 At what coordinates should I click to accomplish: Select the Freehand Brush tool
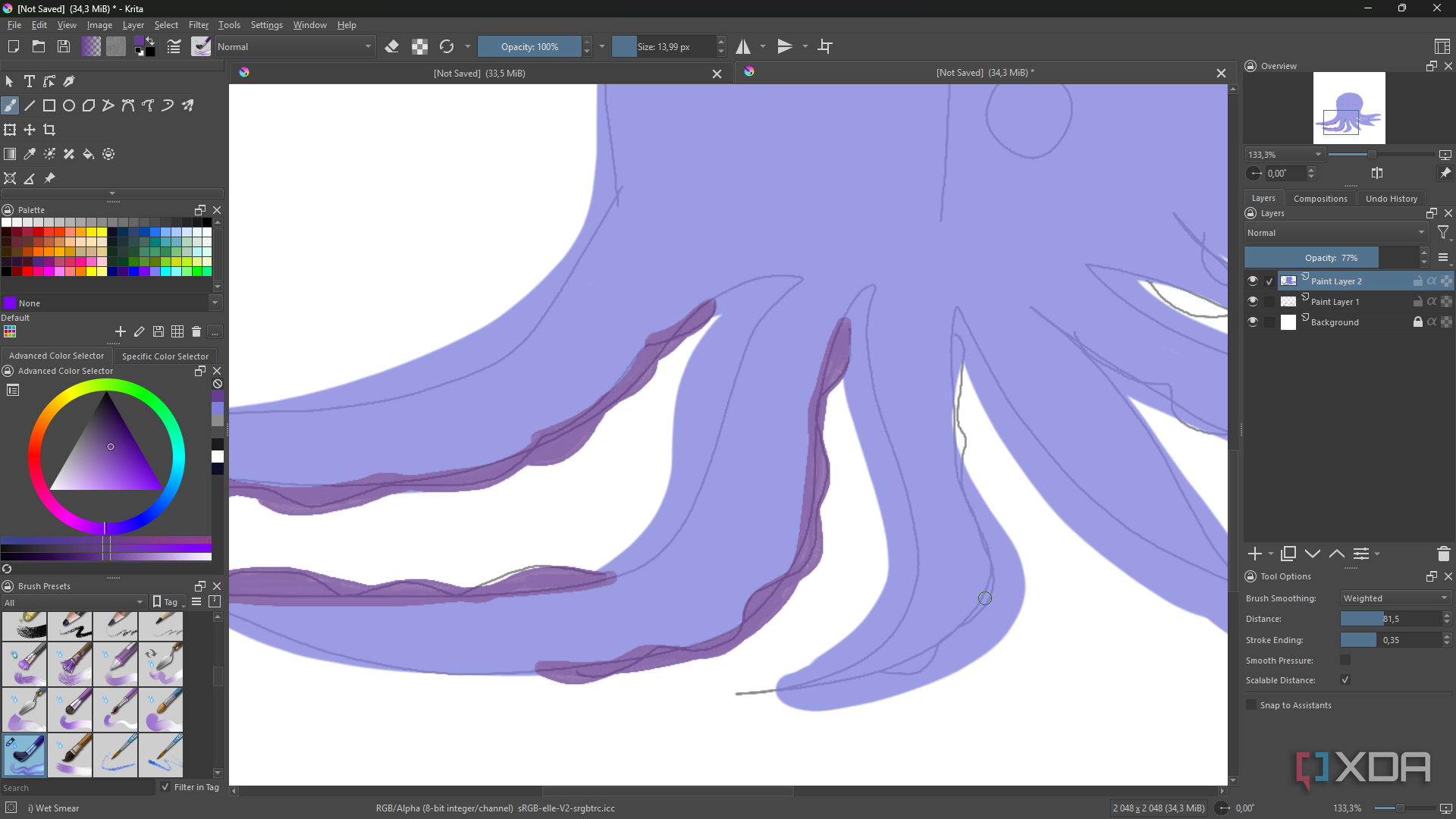(x=10, y=105)
